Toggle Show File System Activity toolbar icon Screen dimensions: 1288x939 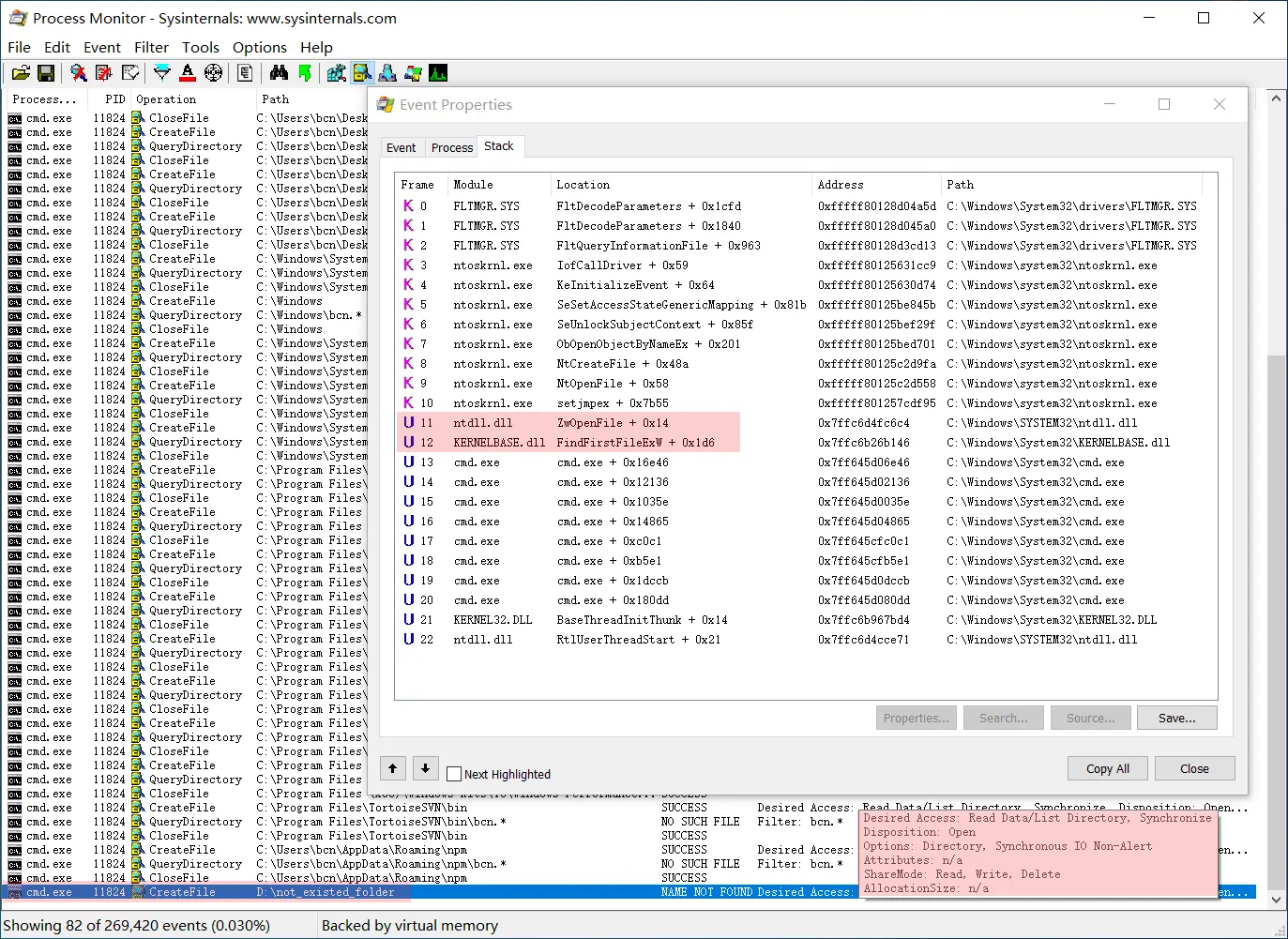(x=362, y=73)
